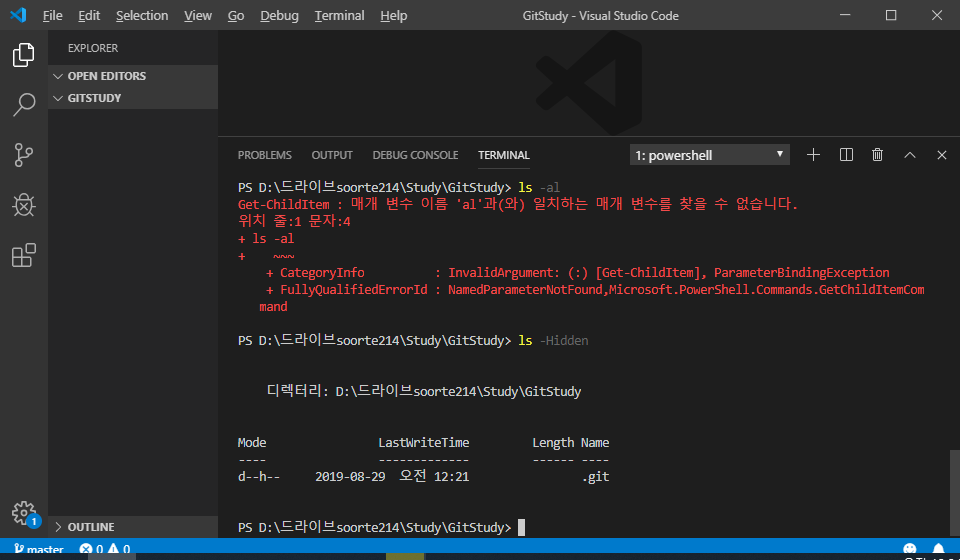This screenshot has width=960, height=560.
Task: Collapse the GITSTUDY folder section
Action: tap(133, 98)
